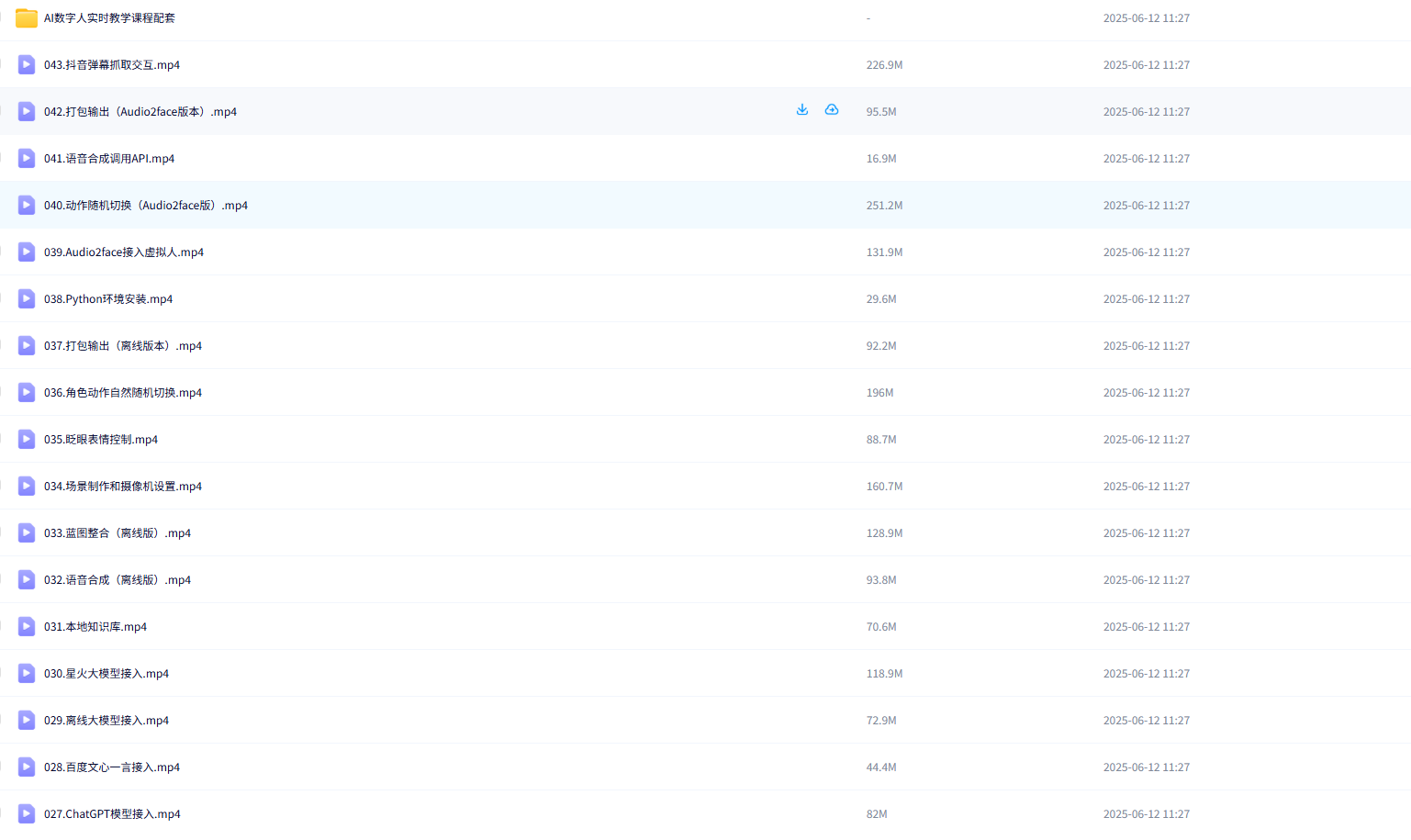This screenshot has height=840, width=1411.
Task: Click the video icon for 041.语音合成调用API.mp4
Action: (x=27, y=159)
